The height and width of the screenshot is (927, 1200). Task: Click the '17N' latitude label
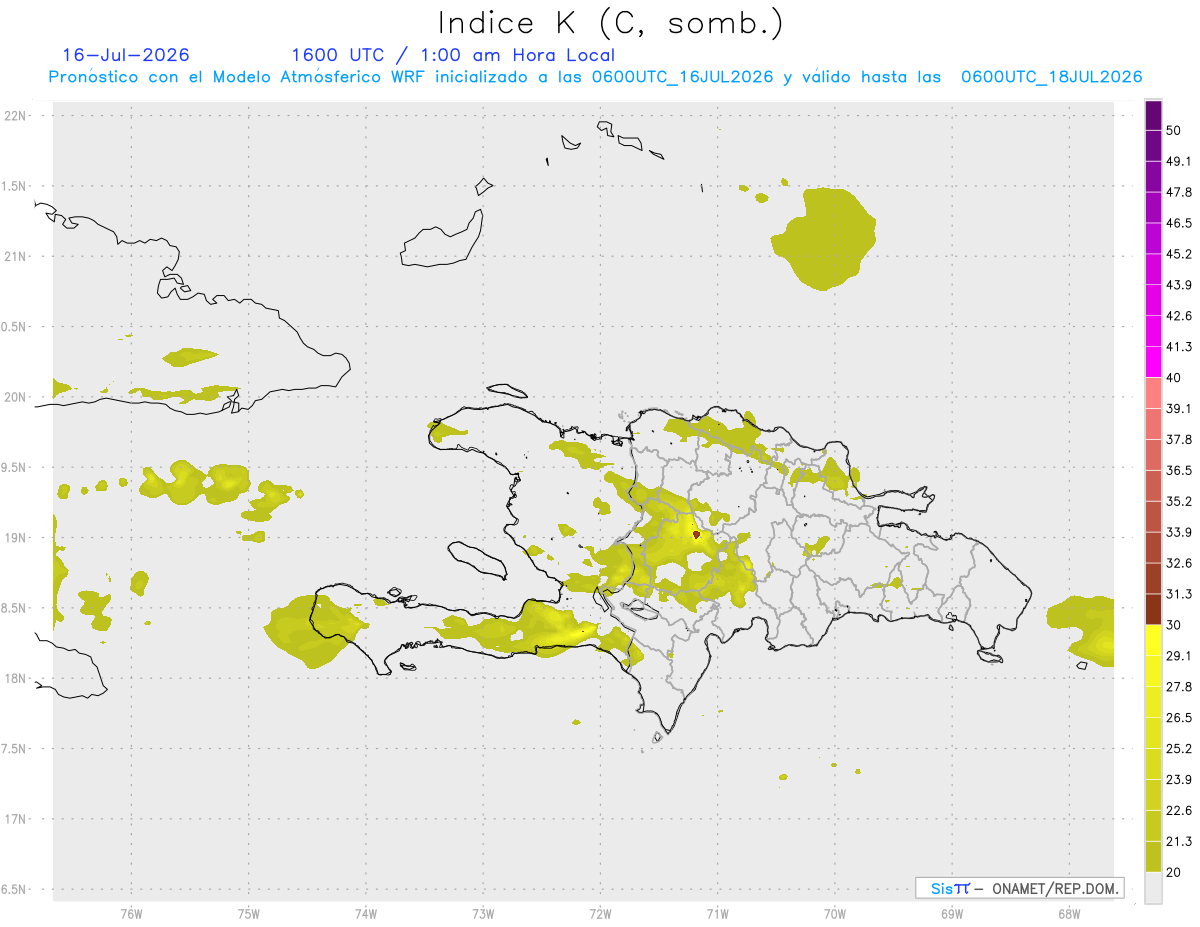pos(16,819)
